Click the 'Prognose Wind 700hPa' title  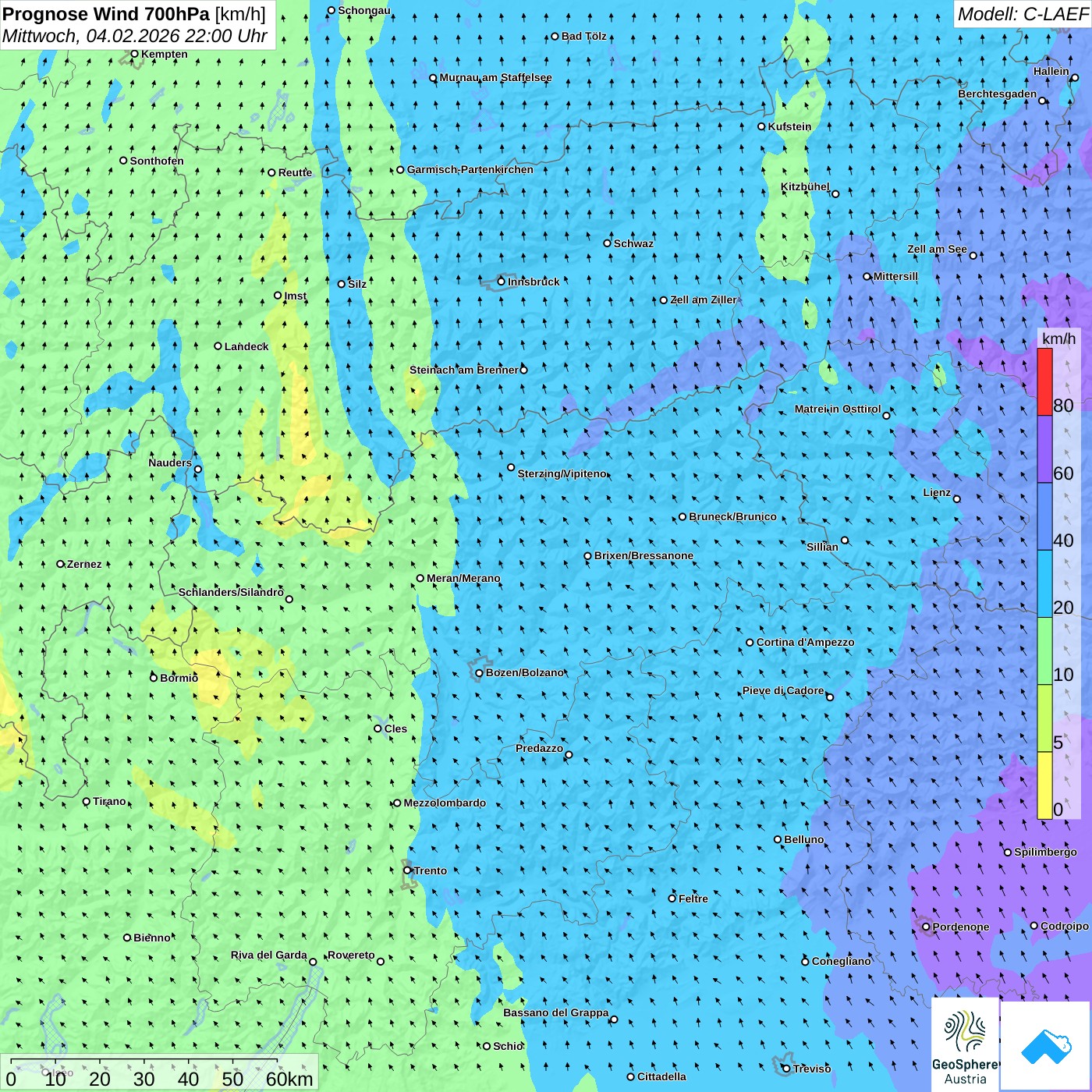tap(107, 14)
